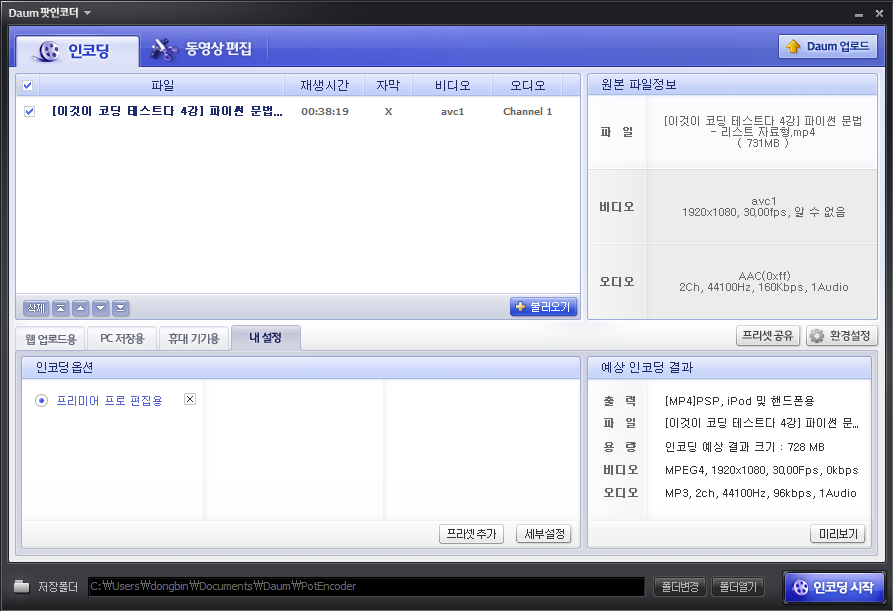This screenshot has height=611, width=893.
Task: Remove the 프리미어 프로 편집용 preset with X
Action: 190,399
